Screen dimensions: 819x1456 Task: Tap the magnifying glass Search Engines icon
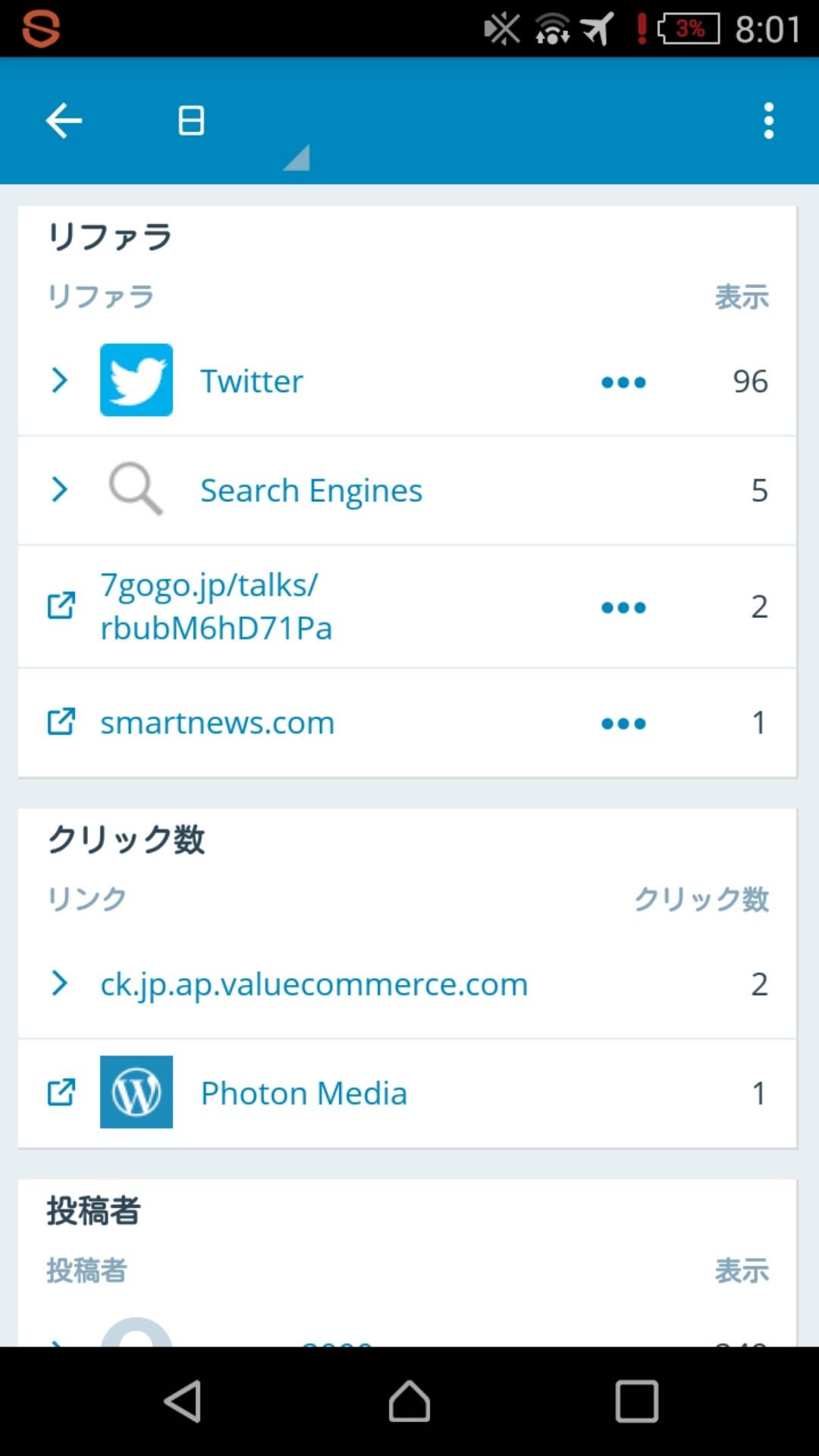136,489
